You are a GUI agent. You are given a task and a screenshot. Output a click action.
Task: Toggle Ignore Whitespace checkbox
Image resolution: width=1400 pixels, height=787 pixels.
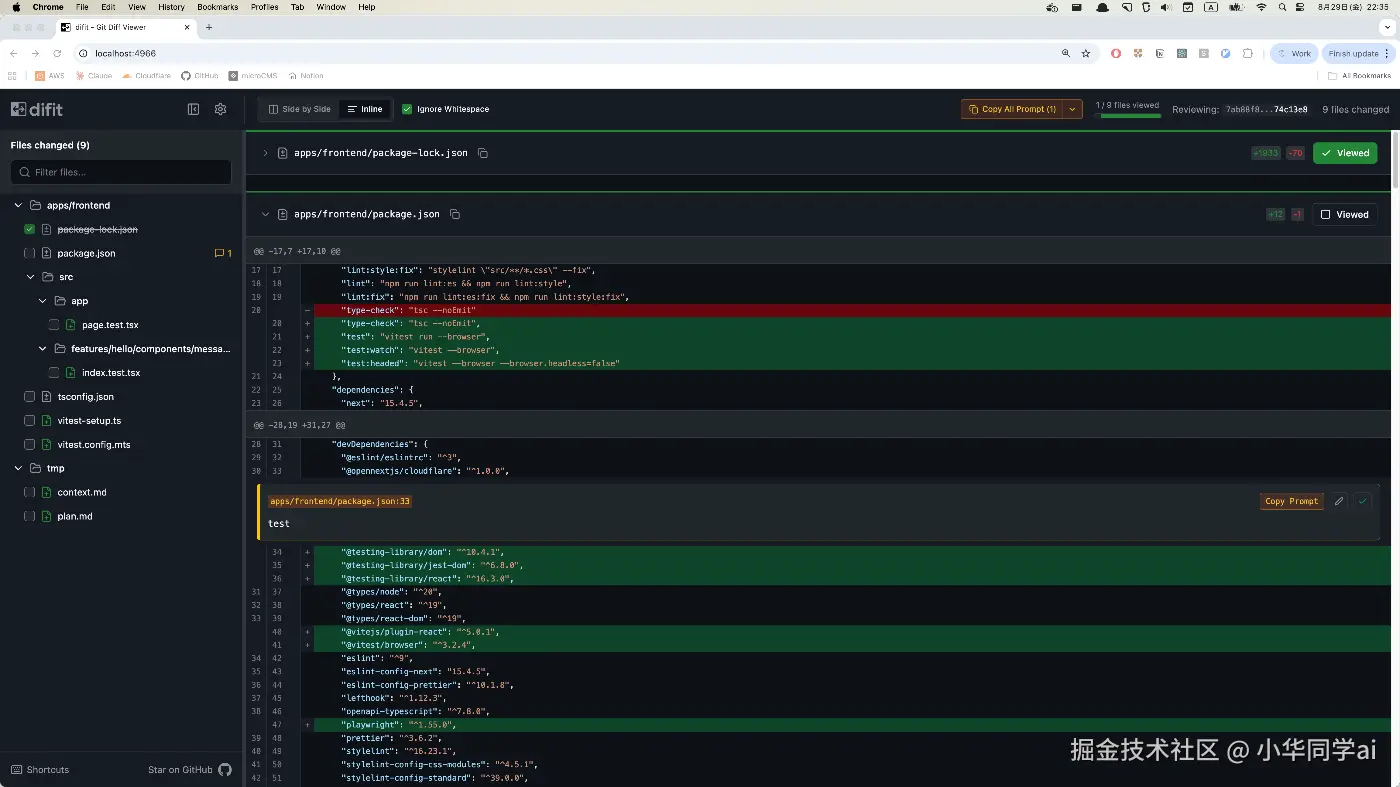[407, 109]
